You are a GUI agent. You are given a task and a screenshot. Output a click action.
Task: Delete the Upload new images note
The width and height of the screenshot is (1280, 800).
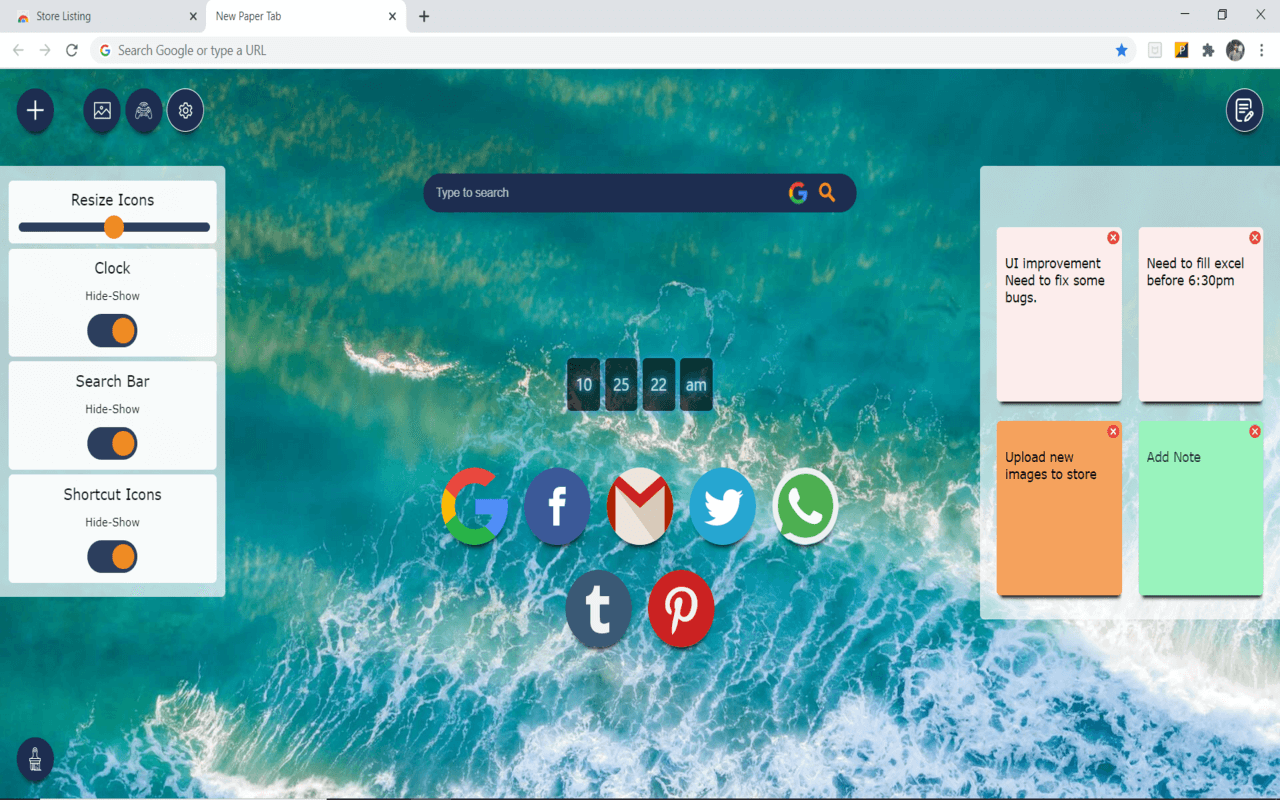point(1113,431)
